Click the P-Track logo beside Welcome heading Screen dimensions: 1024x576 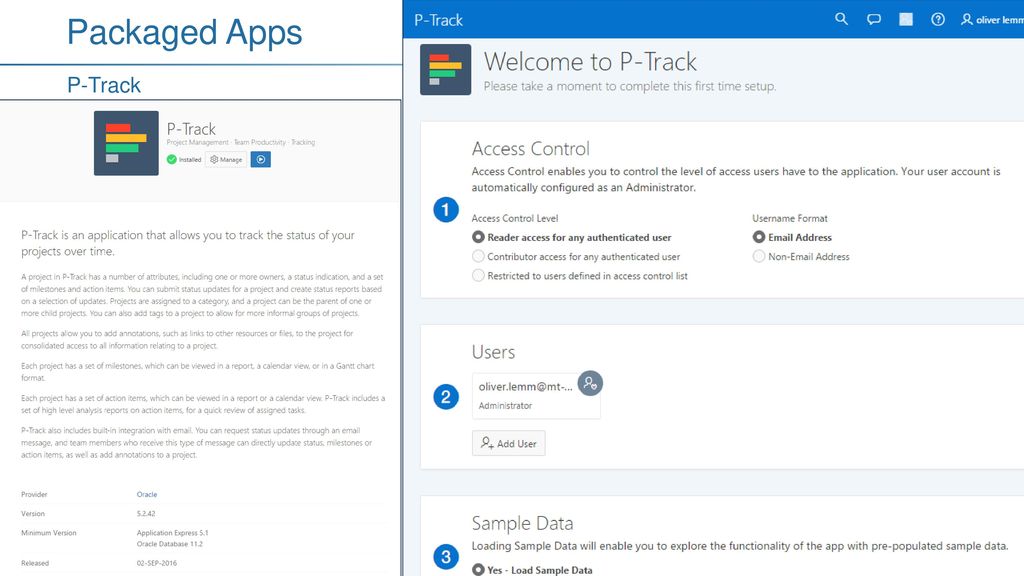pos(445,69)
